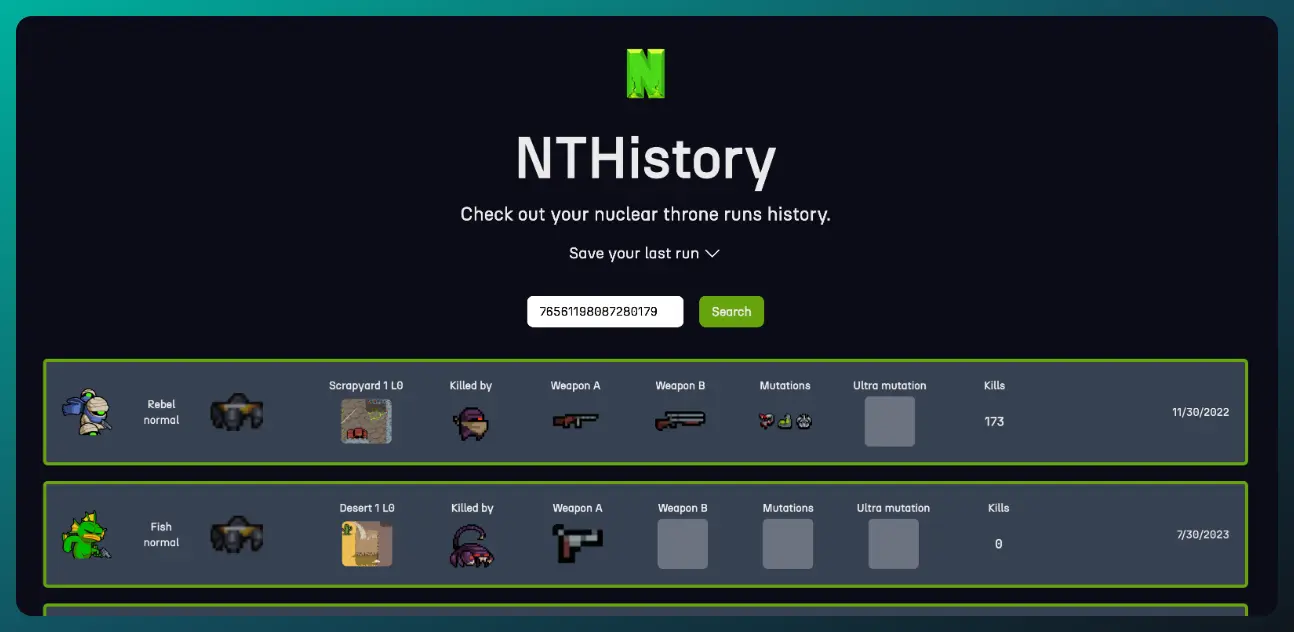Click Weapon B shotgun icon in Rebel row
This screenshot has height=632, width=1294.
[681, 421]
